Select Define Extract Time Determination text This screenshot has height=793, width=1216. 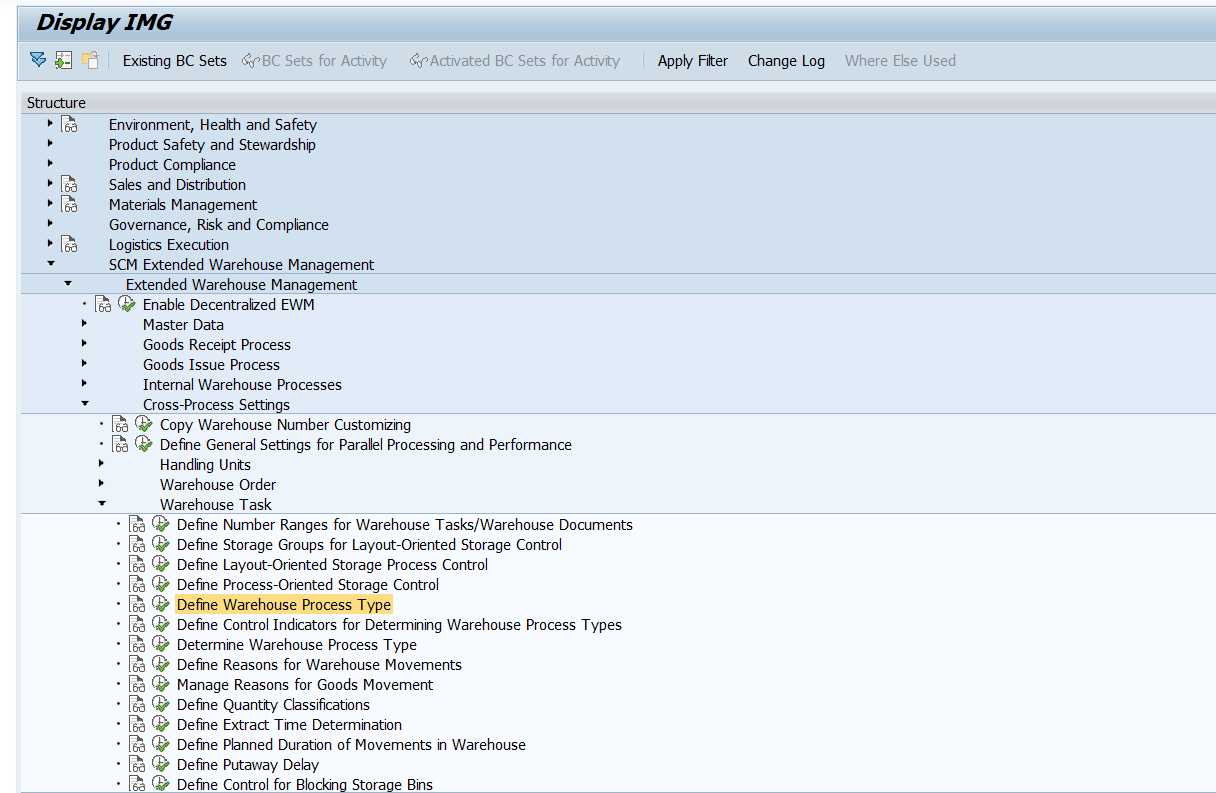pos(289,725)
